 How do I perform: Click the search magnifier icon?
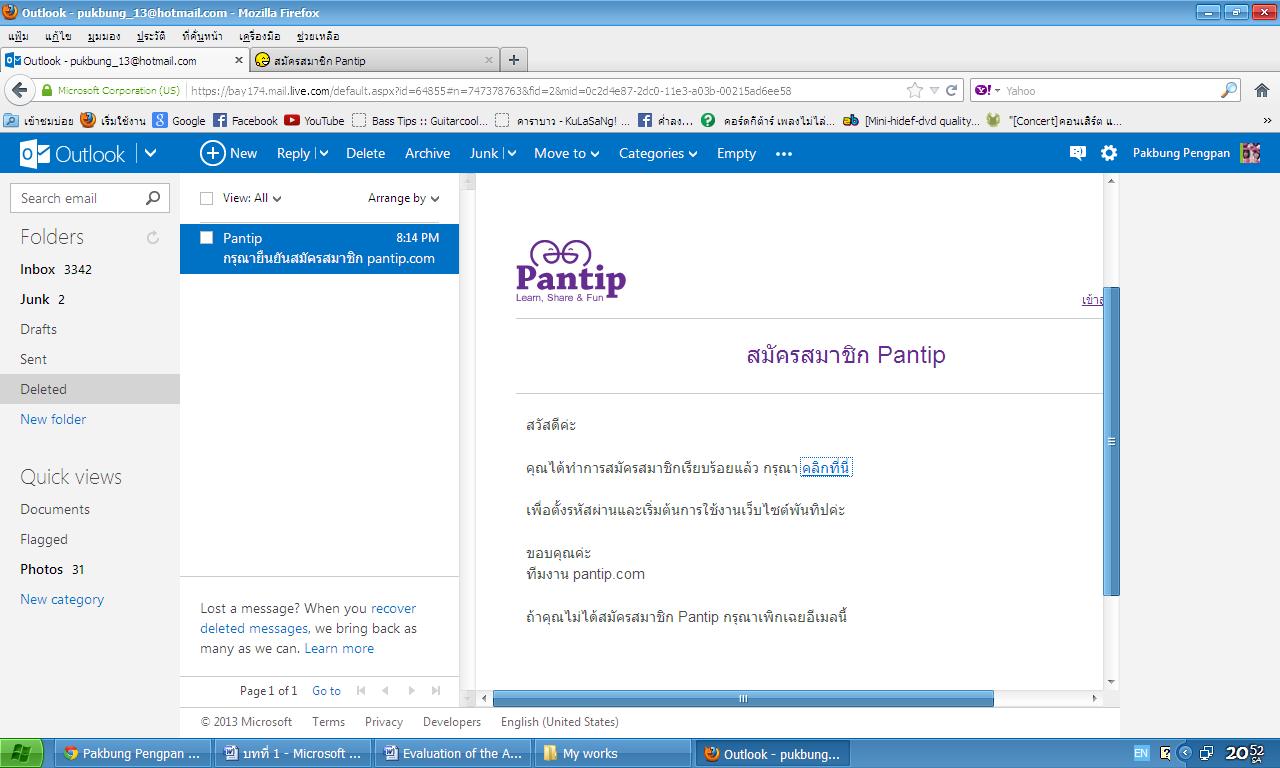(x=153, y=198)
